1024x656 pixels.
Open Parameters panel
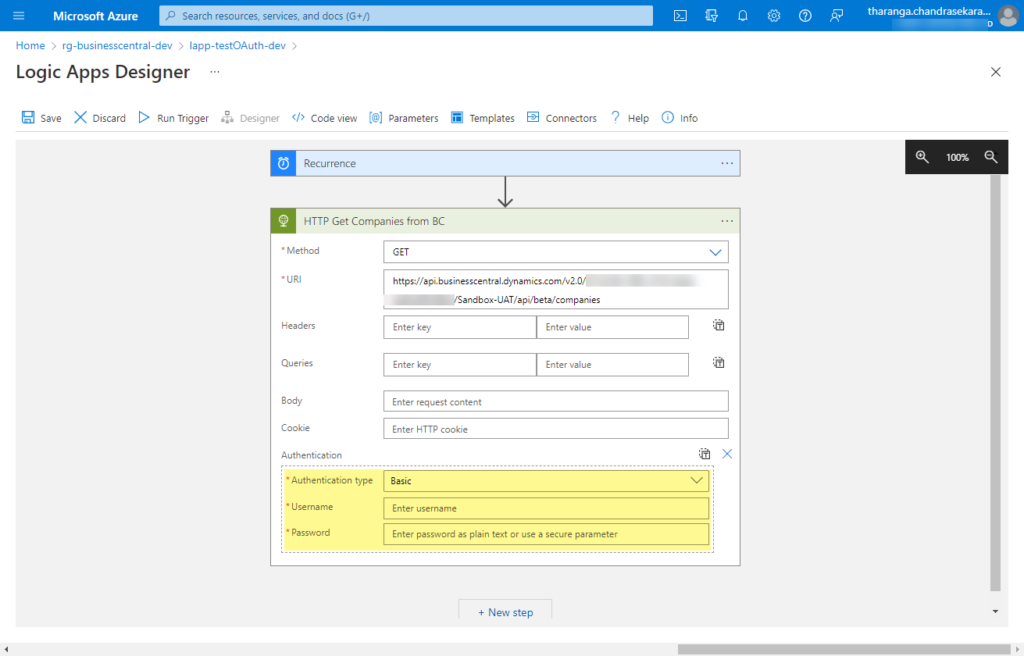tap(404, 118)
